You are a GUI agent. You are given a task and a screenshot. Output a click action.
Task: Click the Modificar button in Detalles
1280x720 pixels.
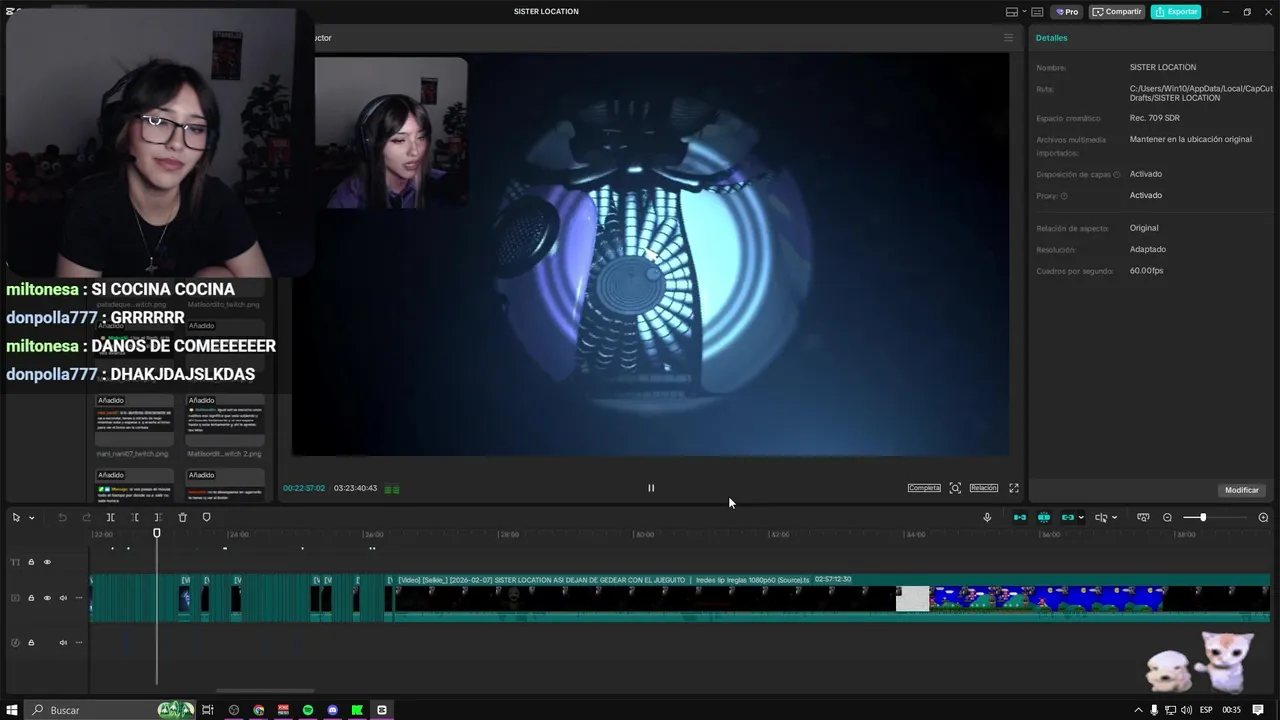[x=1242, y=490]
